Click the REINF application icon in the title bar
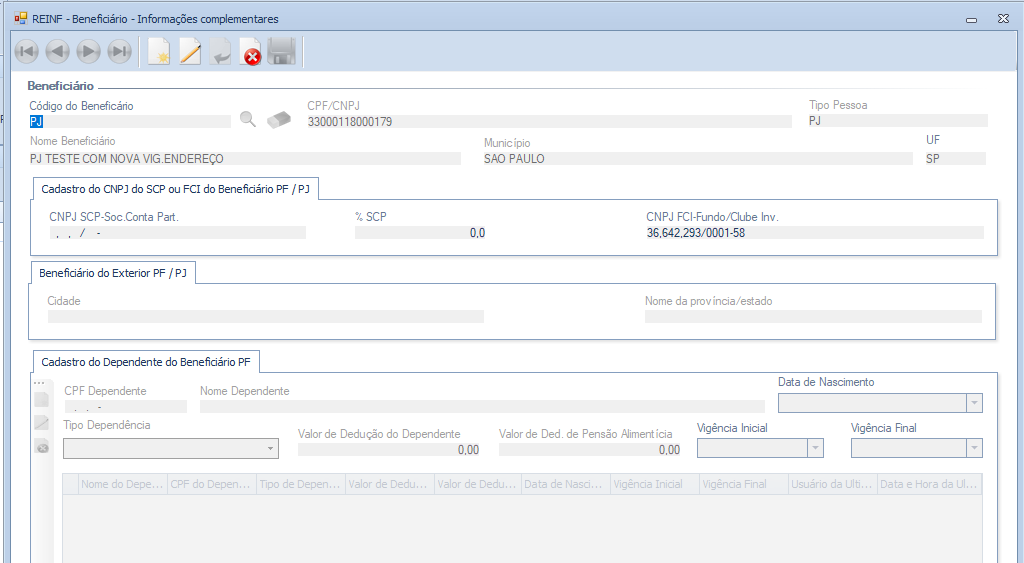This screenshot has height=563, width=1024. (x=21, y=18)
